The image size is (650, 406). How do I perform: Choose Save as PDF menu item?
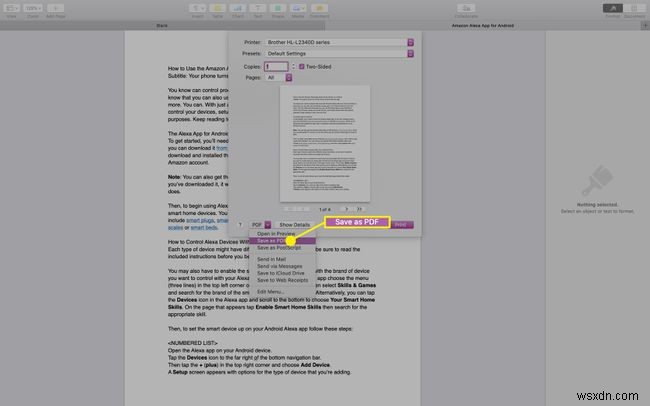pos(282,241)
